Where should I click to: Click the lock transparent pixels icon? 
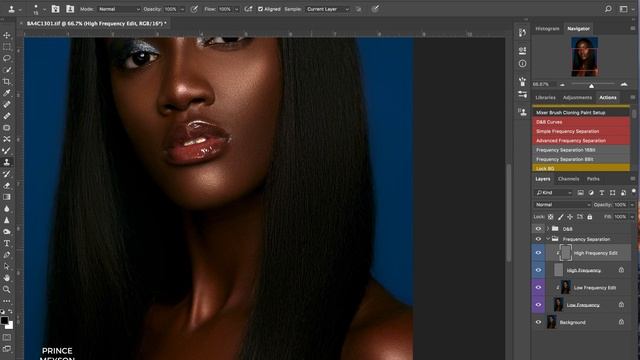[x=551, y=217]
